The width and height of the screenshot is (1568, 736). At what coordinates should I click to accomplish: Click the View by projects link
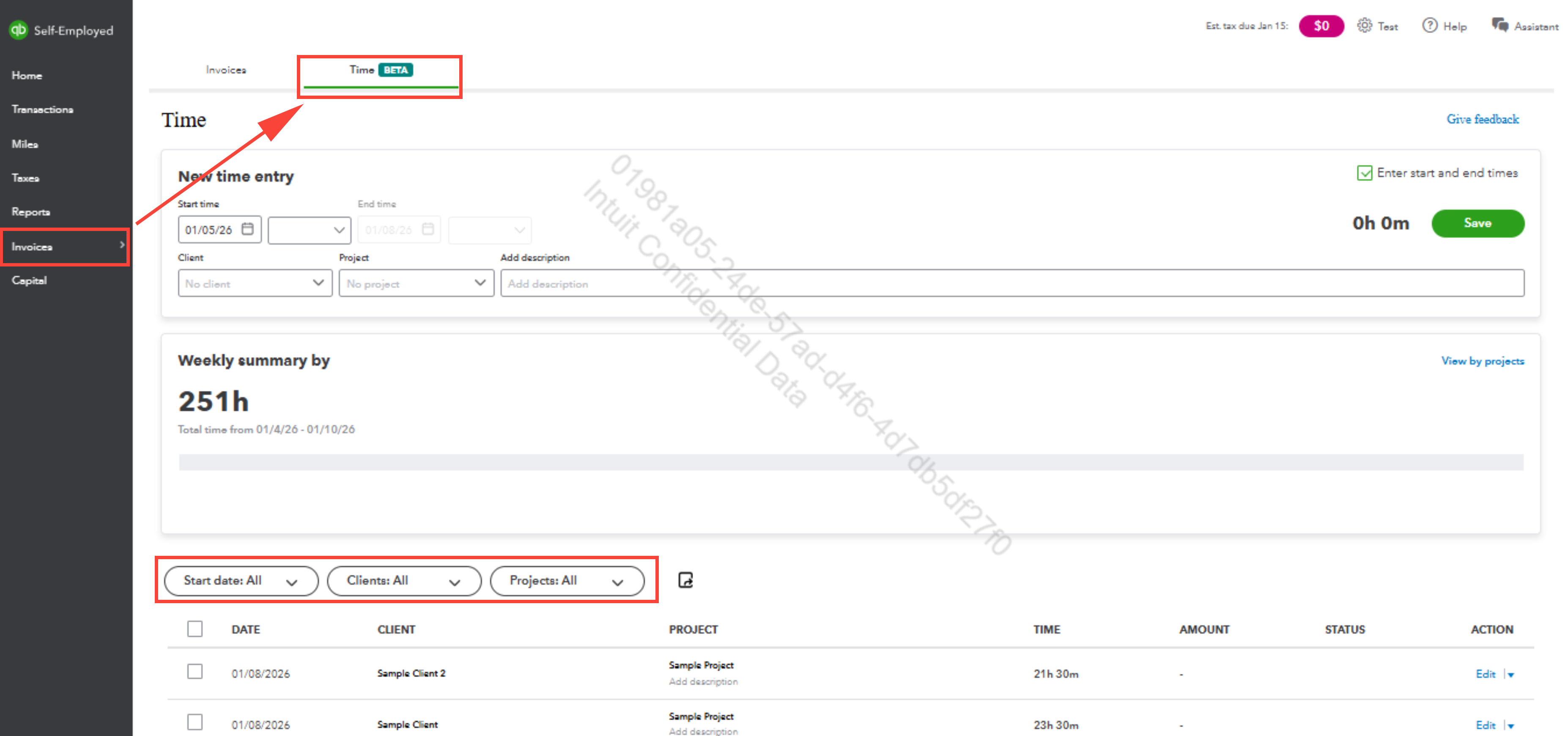point(1482,361)
